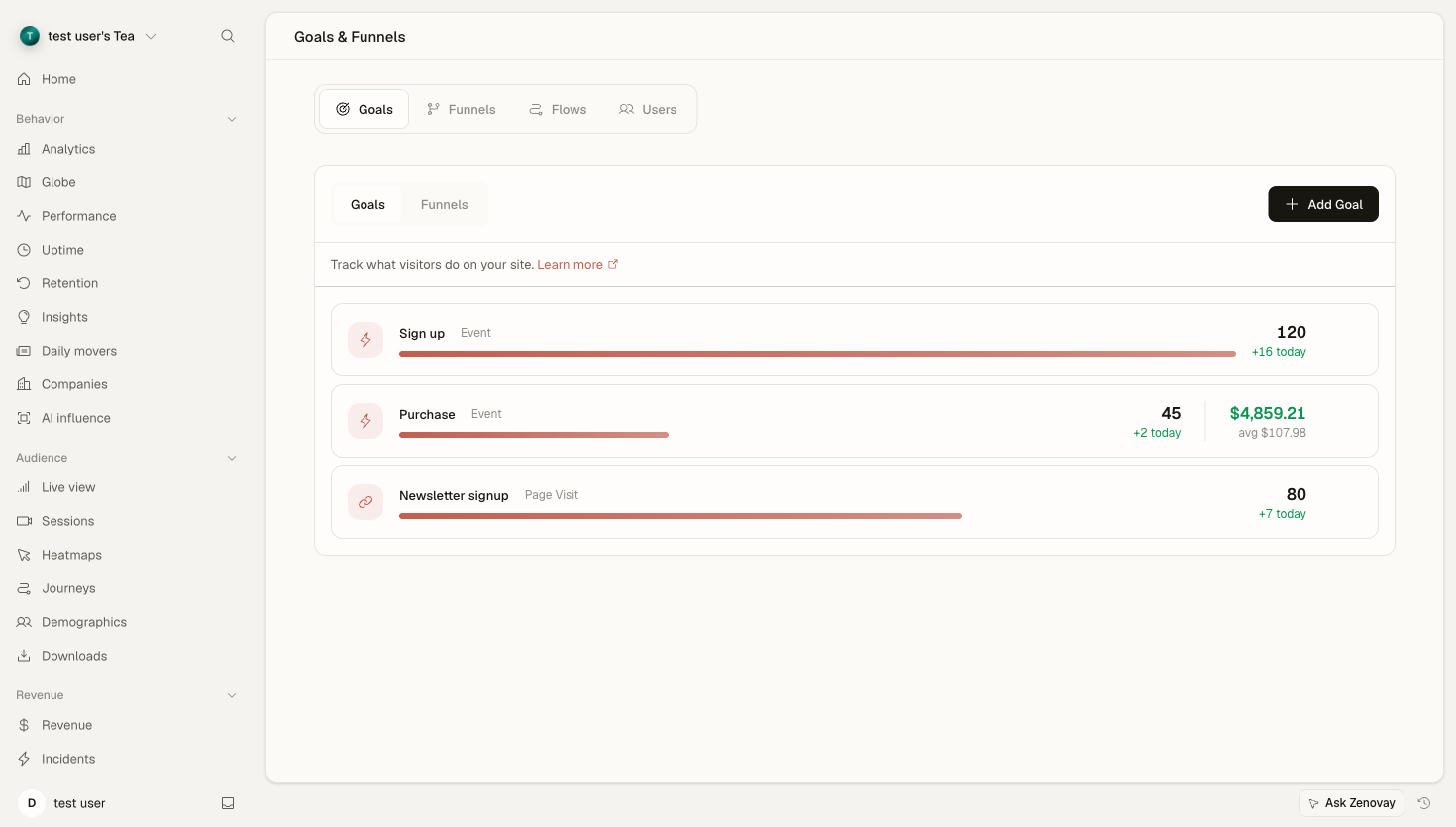The height and width of the screenshot is (827, 1456).
Task: Click the Sign up progress bar
Action: [817, 354]
